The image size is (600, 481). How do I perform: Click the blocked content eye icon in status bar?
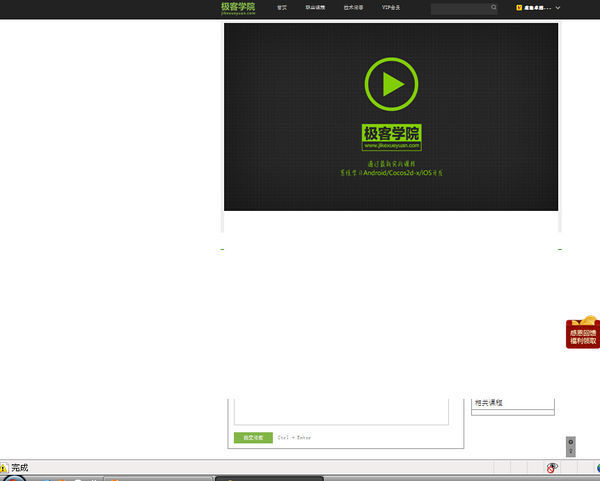click(x=552, y=468)
